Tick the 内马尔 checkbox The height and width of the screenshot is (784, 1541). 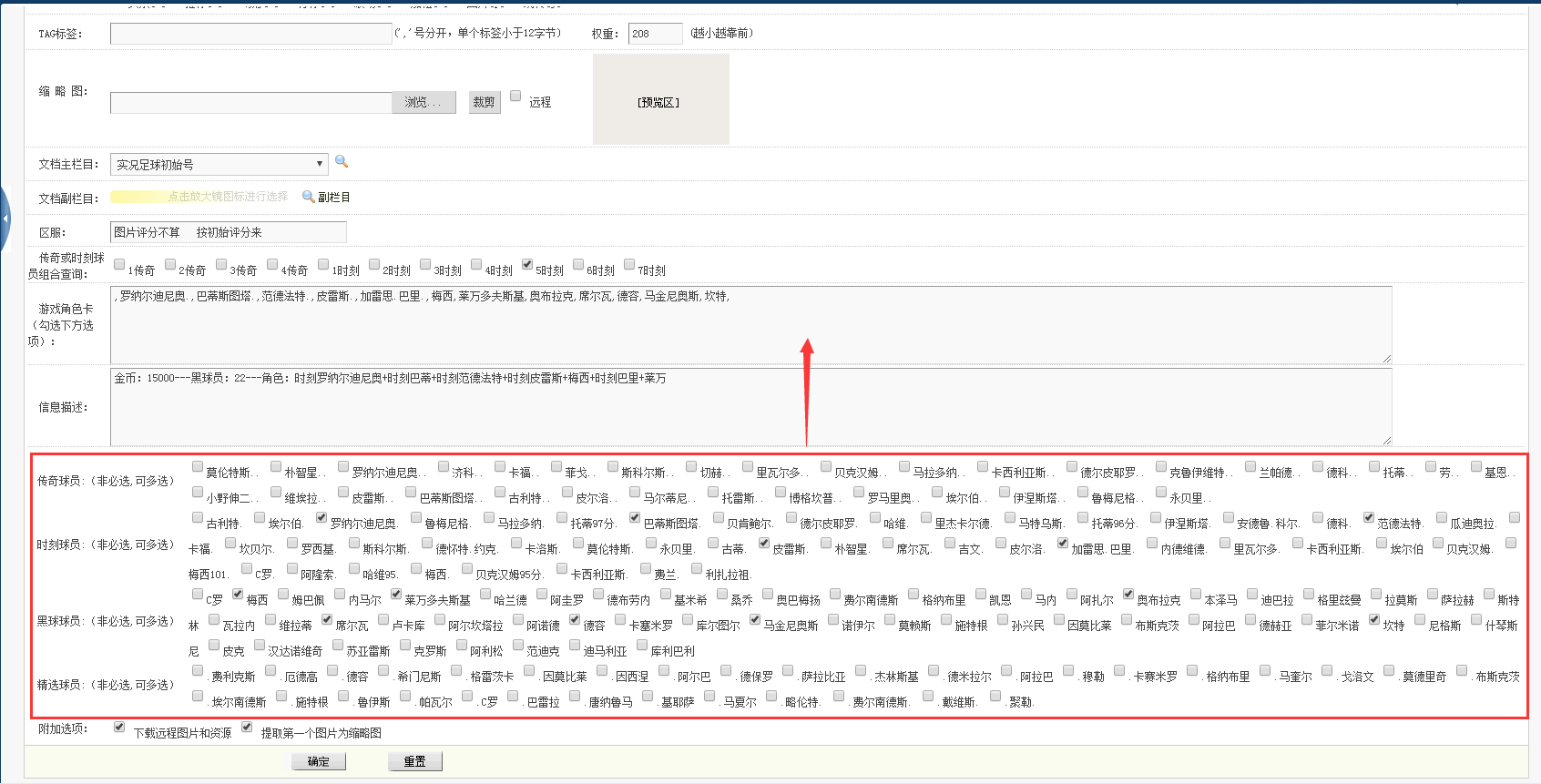[340, 594]
